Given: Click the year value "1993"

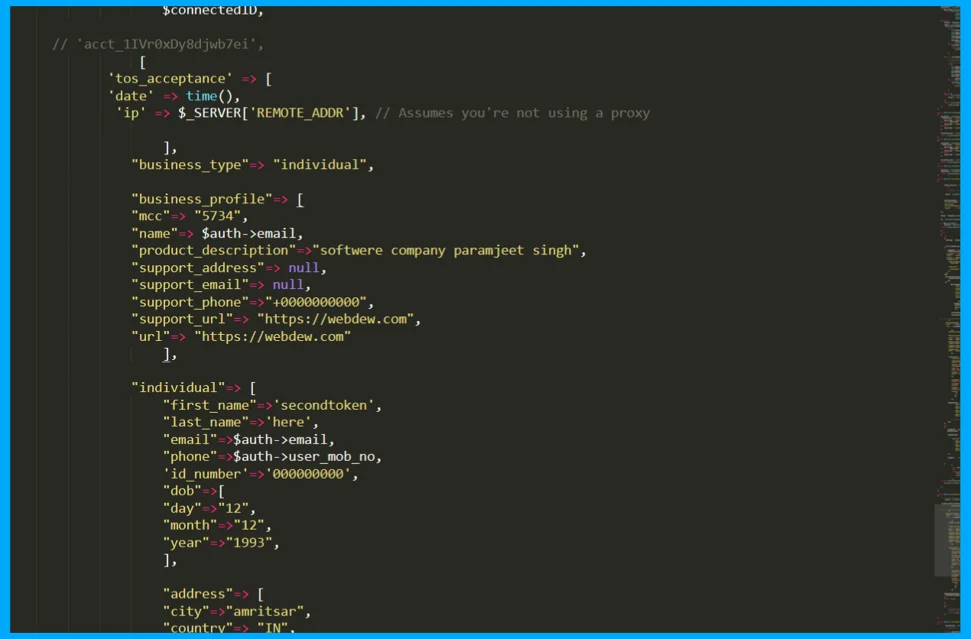Looking at the screenshot, I should (x=252, y=542).
